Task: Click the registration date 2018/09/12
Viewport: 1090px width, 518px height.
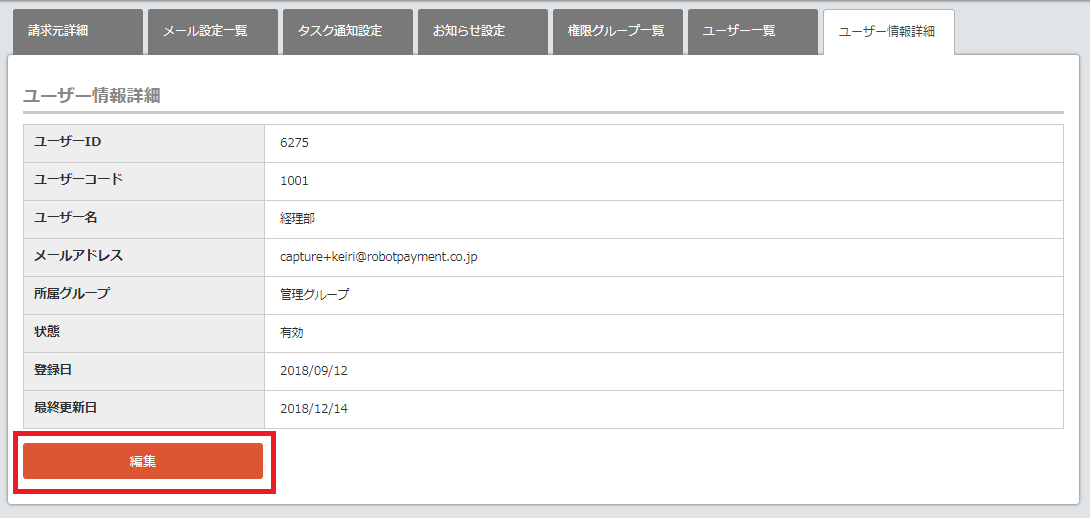Action: (x=314, y=371)
